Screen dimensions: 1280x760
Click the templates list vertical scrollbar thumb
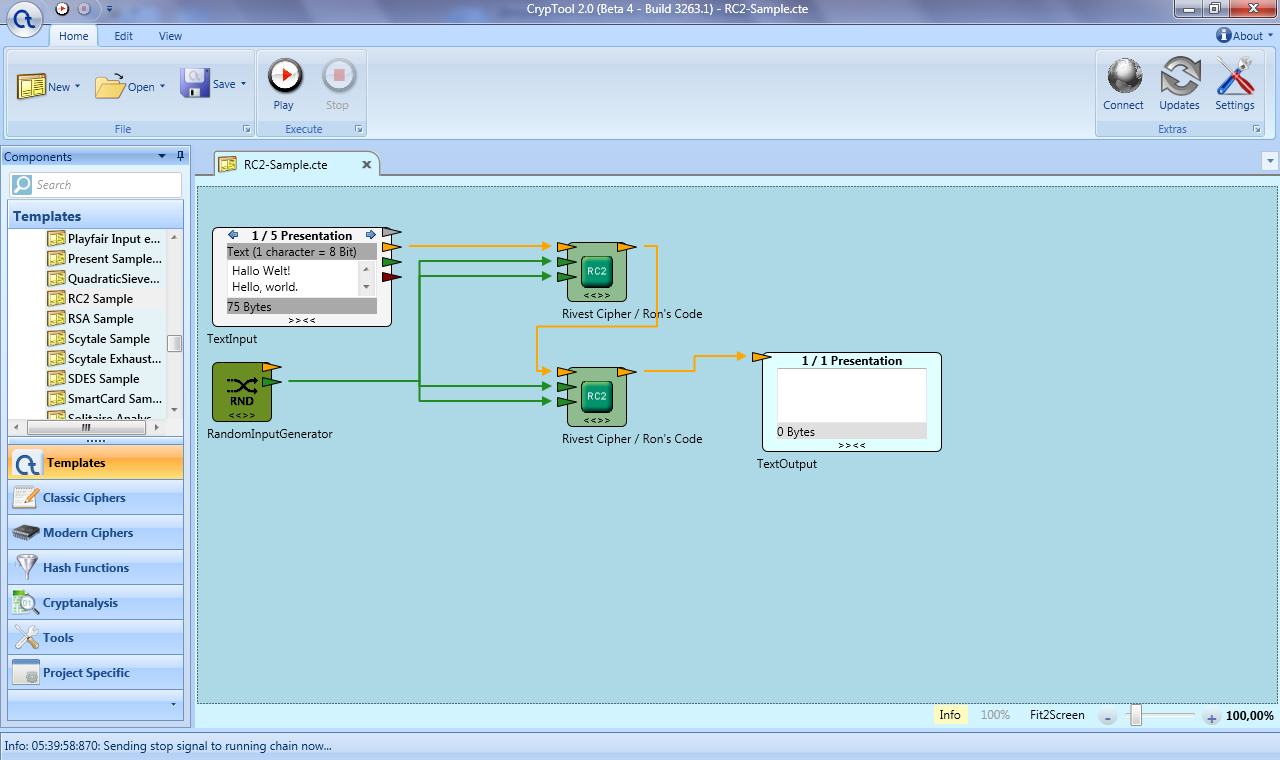[174, 343]
